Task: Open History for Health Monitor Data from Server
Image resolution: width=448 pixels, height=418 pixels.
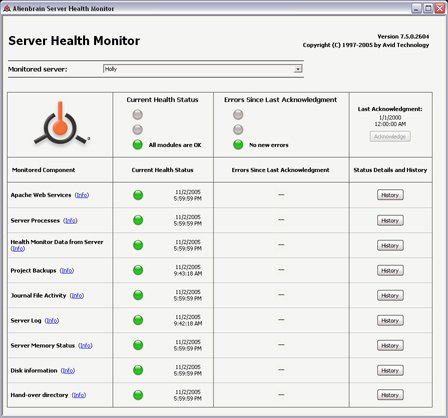Action: click(390, 245)
